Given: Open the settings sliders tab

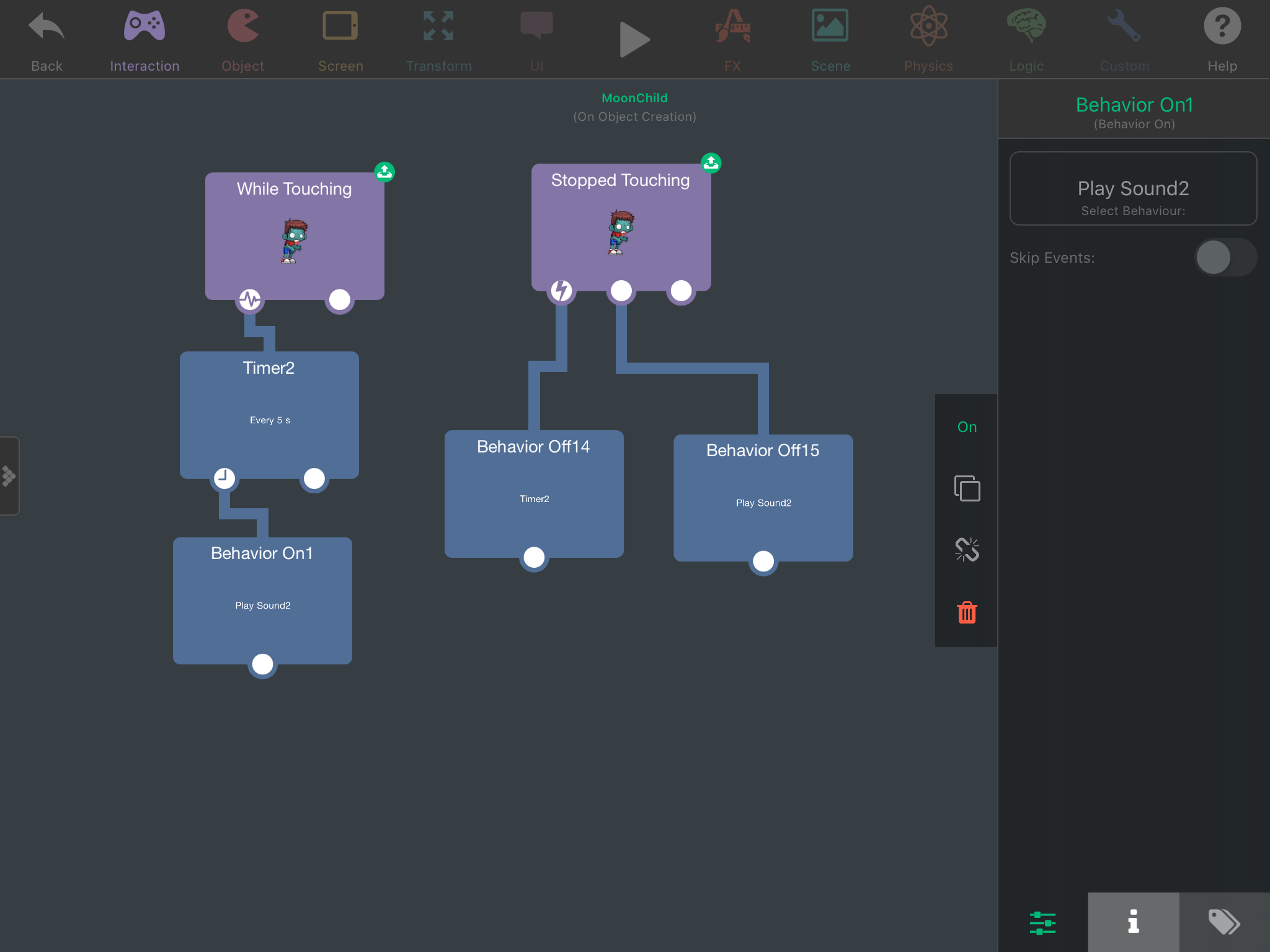Looking at the screenshot, I should 1042,922.
